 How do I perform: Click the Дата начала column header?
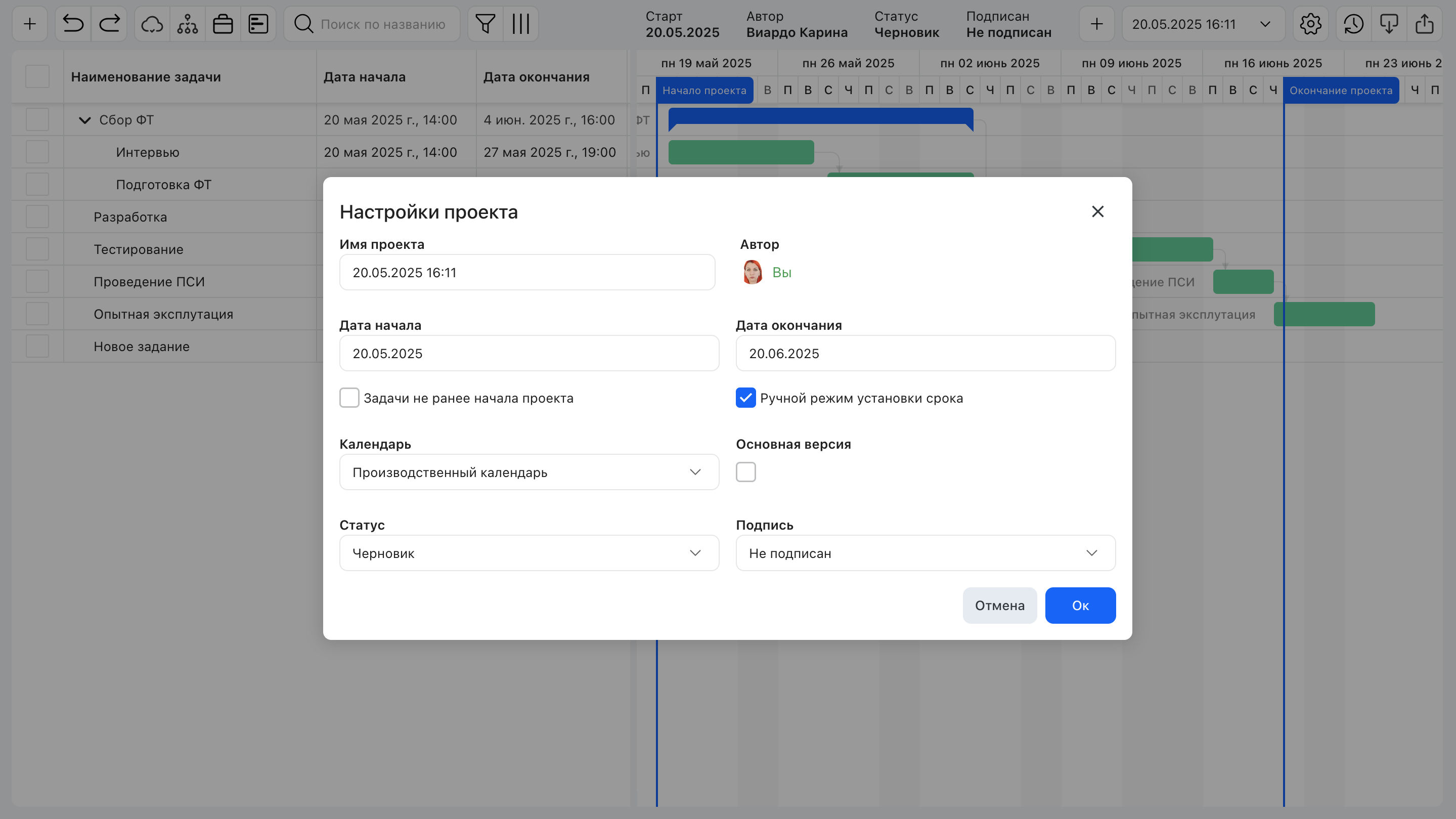pos(396,77)
